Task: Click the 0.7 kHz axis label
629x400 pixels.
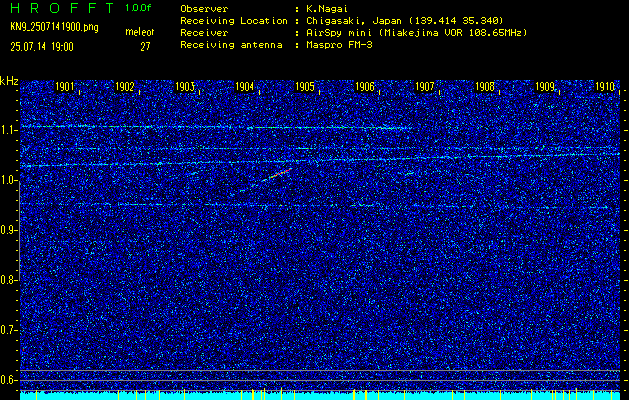Action: (9, 330)
